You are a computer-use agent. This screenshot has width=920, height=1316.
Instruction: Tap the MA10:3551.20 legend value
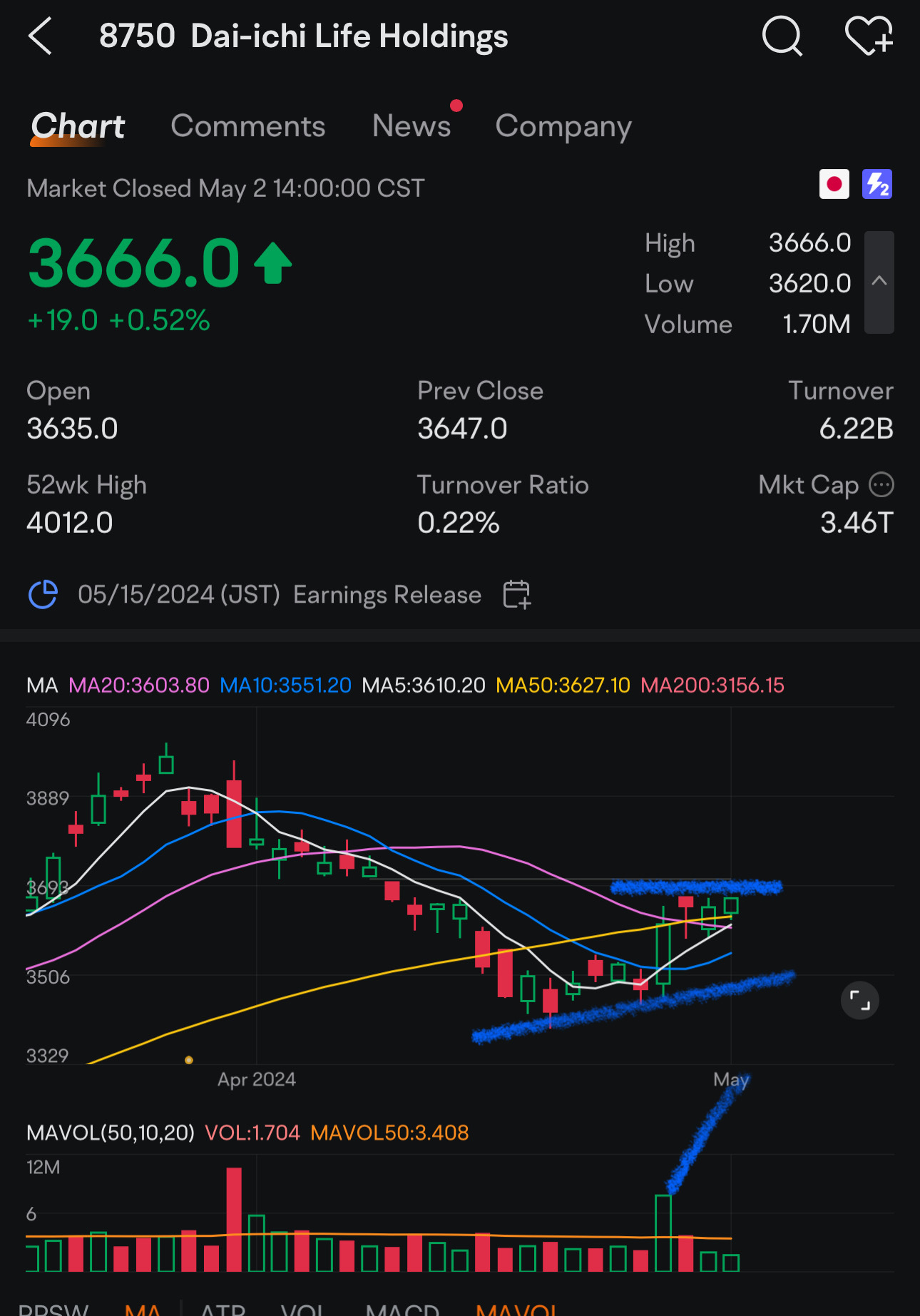[285, 685]
